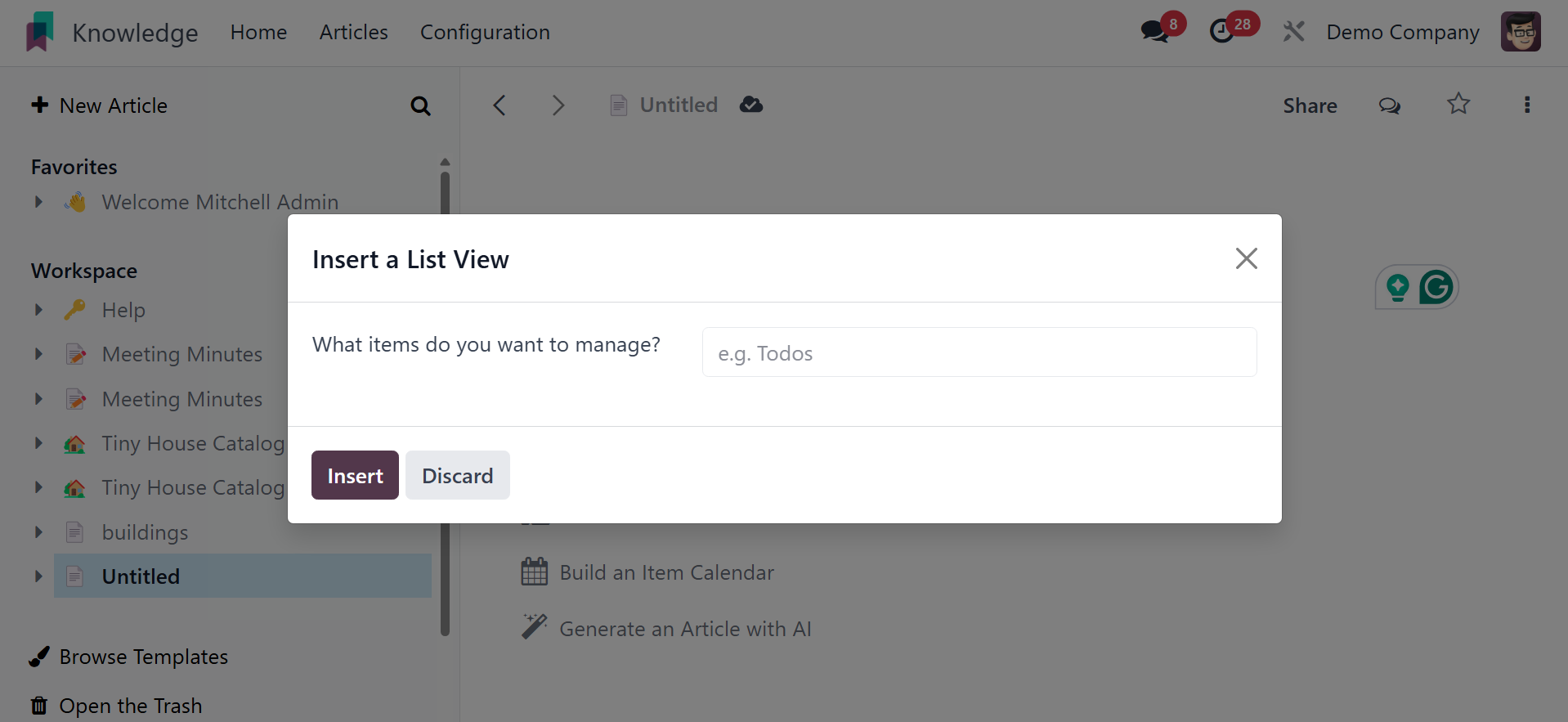Expand Welcome Mitchell Admin in Favorites
The width and height of the screenshot is (1568, 722).
[x=38, y=202]
